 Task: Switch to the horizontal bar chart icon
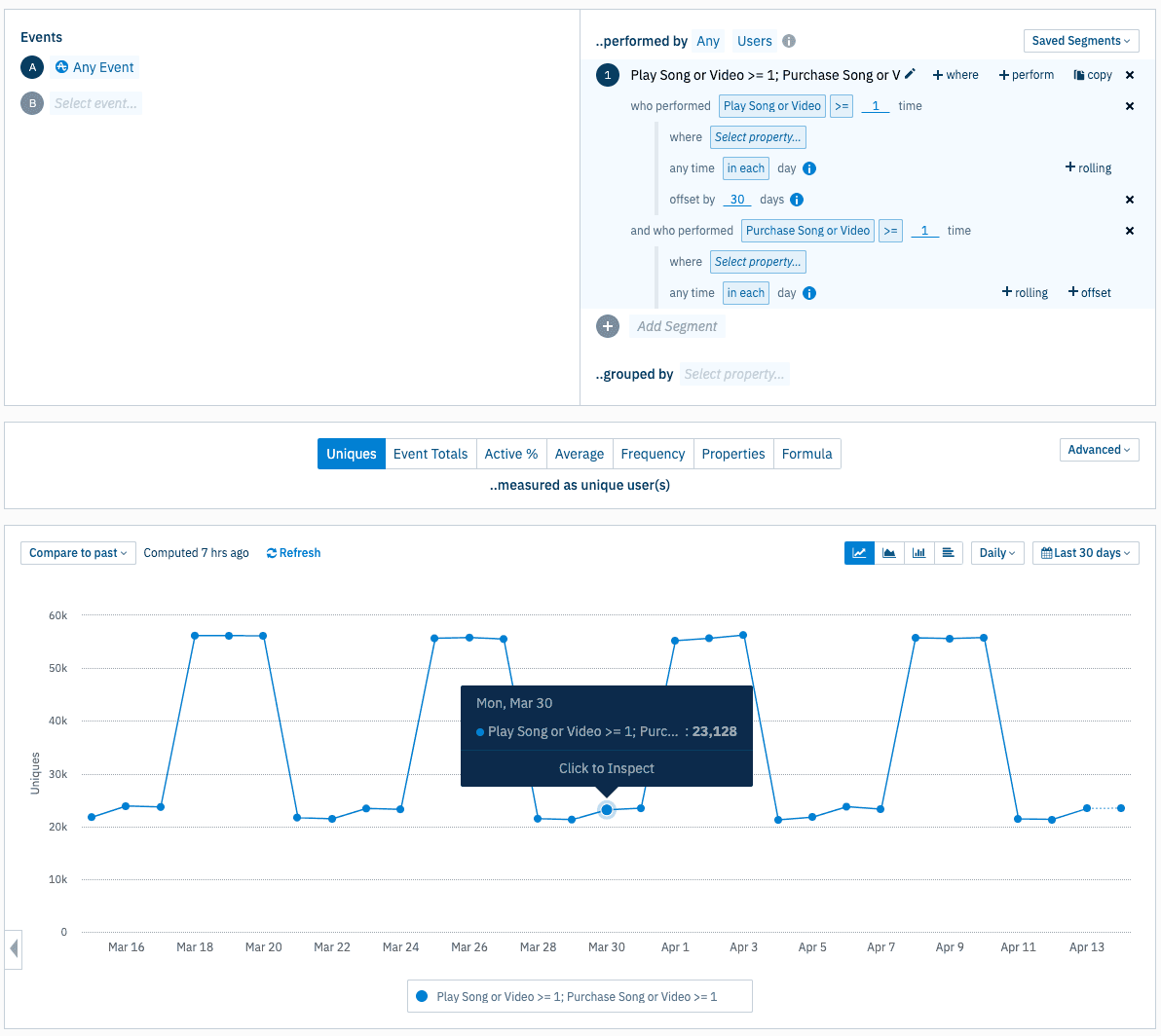click(948, 553)
